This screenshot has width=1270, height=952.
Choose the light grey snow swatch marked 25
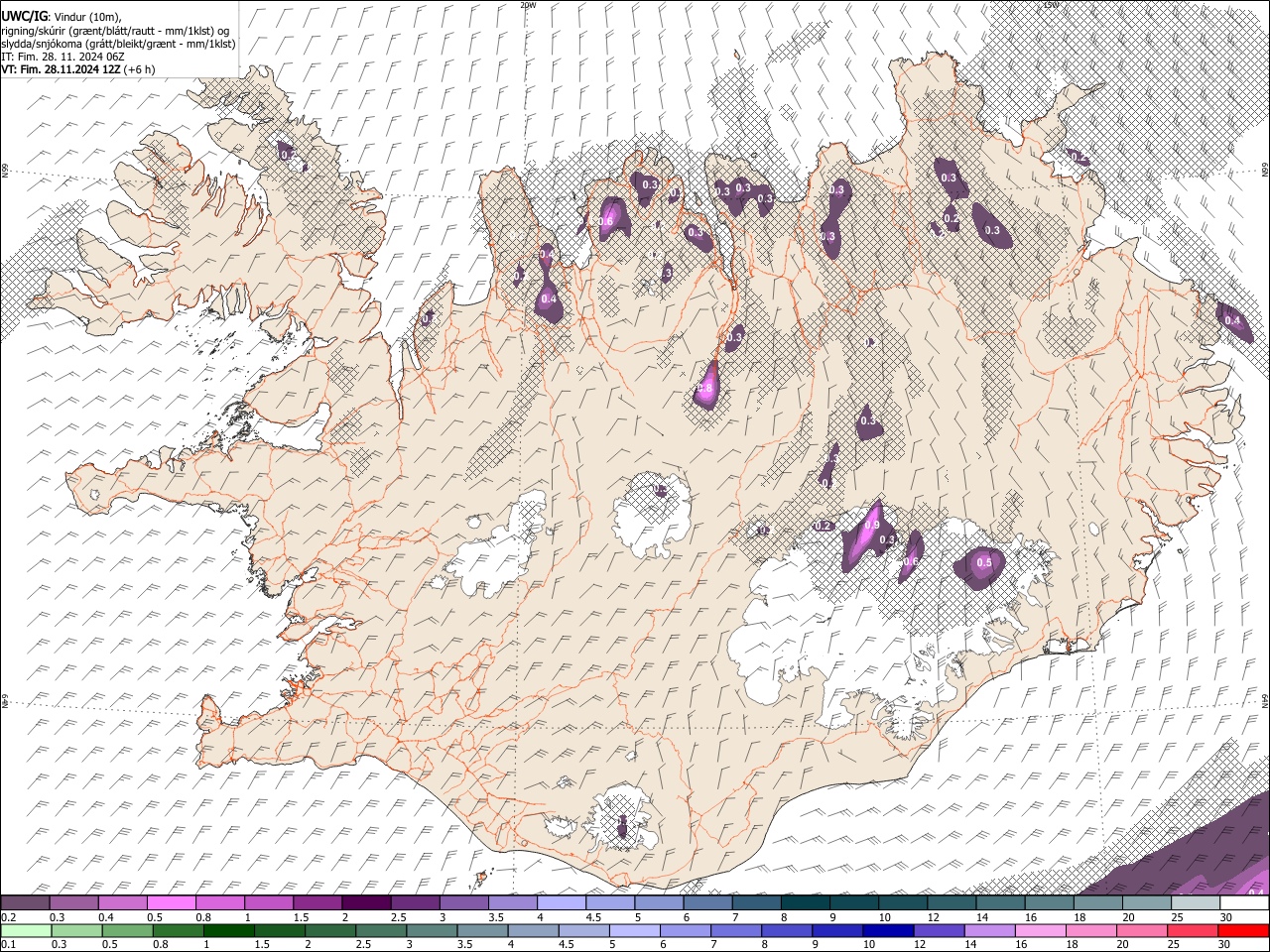click(1195, 902)
